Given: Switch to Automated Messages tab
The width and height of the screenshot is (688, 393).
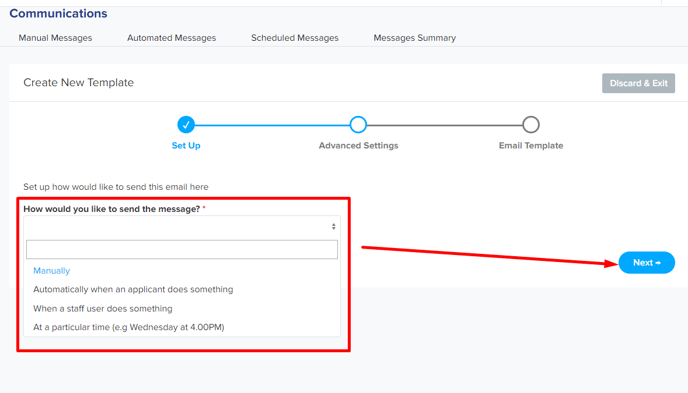Looking at the screenshot, I should (172, 38).
